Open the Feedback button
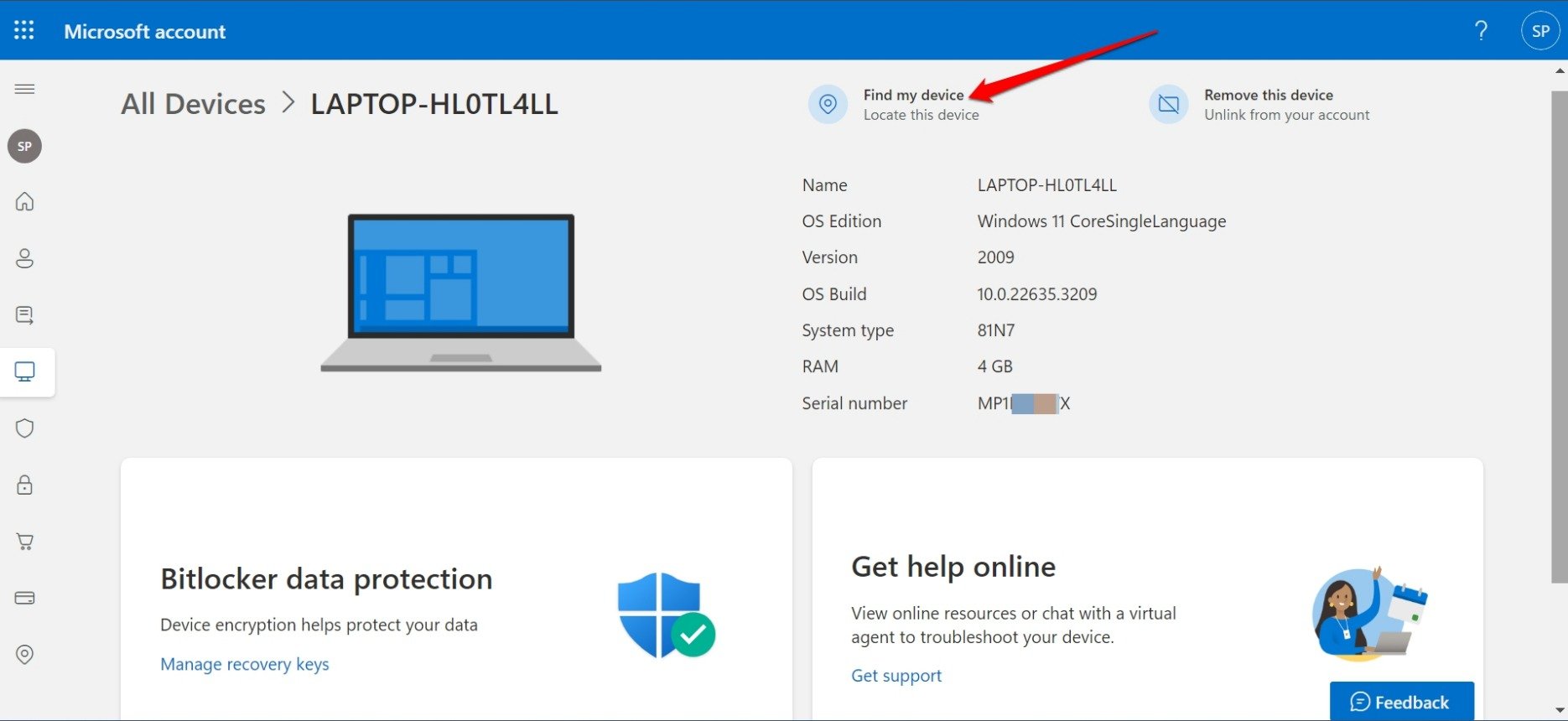Screen dimensions: 1568x721 tap(1401, 702)
